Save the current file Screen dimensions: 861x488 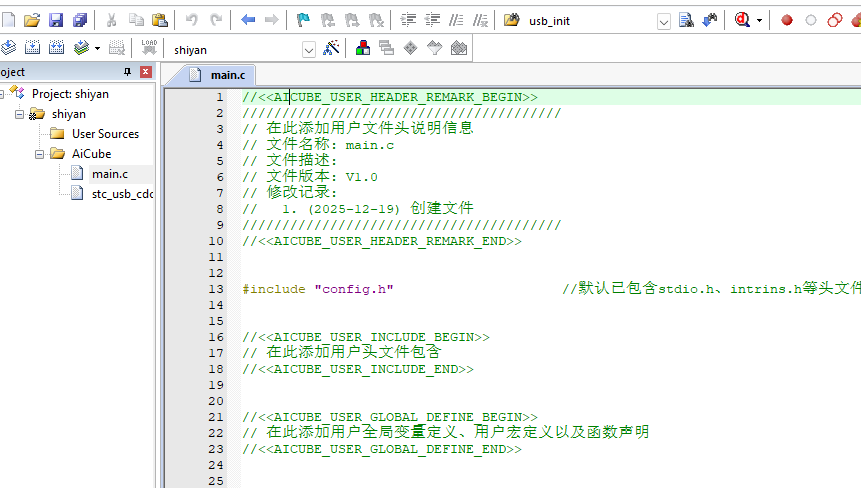(x=56, y=20)
